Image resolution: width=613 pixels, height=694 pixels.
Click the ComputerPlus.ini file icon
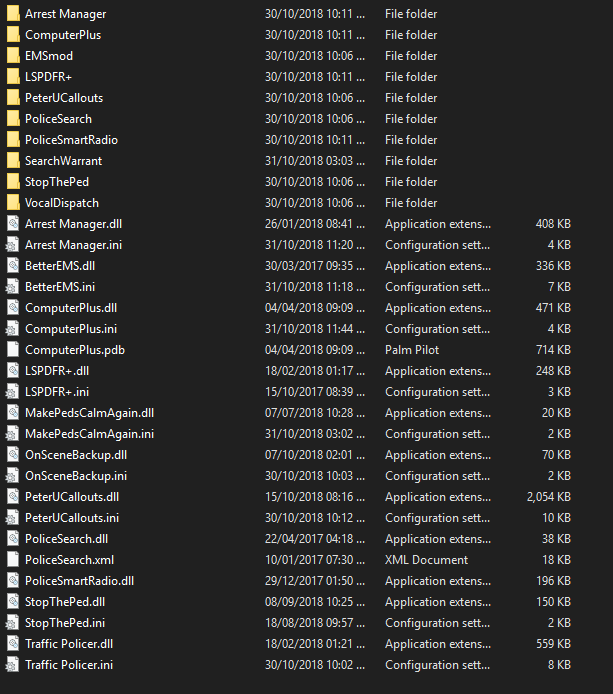click(x=12, y=329)
